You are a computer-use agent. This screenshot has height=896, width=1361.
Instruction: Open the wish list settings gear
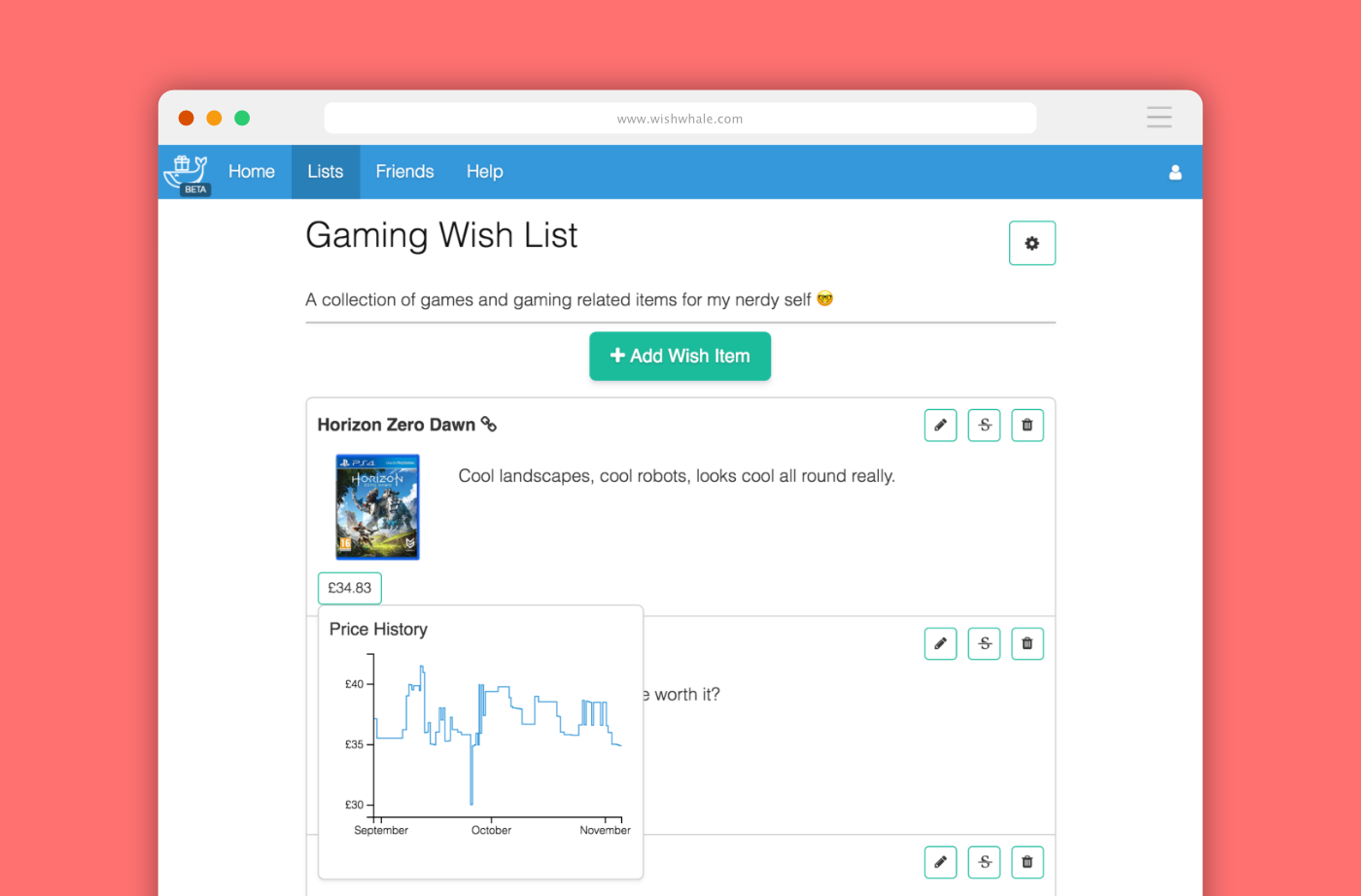(1031, 243)
